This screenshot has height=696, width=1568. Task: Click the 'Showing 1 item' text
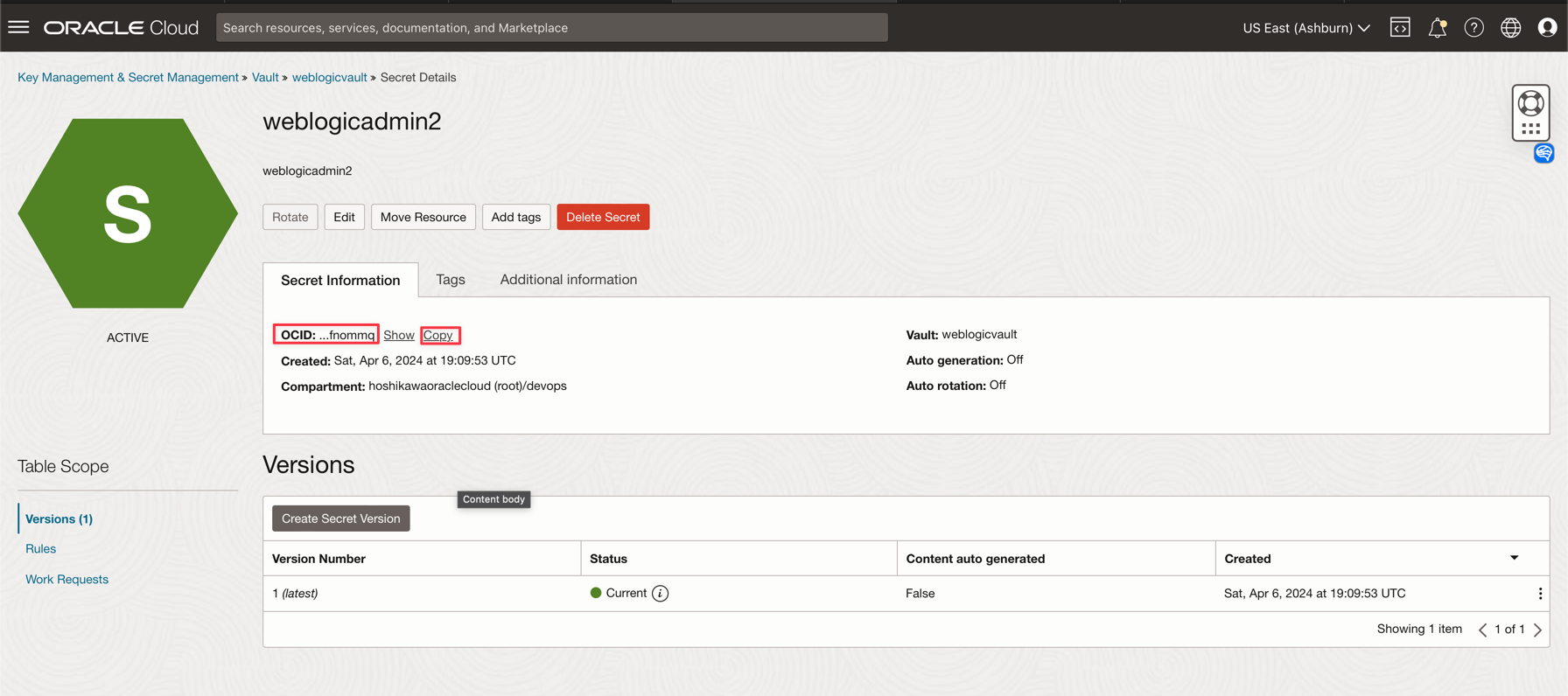coord(1419,630)
